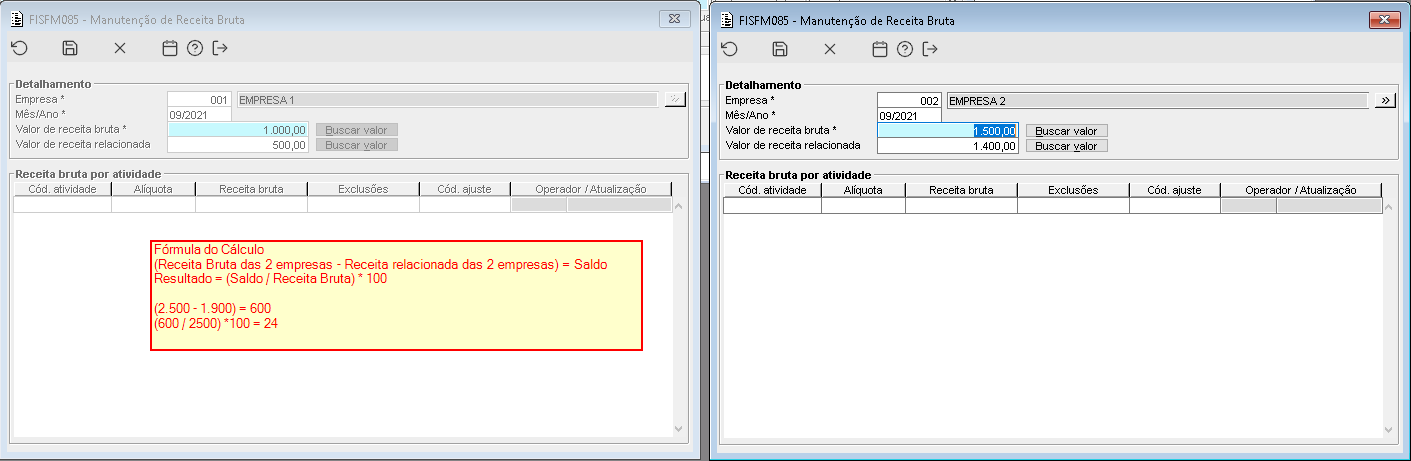Close the left Manutenção de Receita Bruta window

675,19
